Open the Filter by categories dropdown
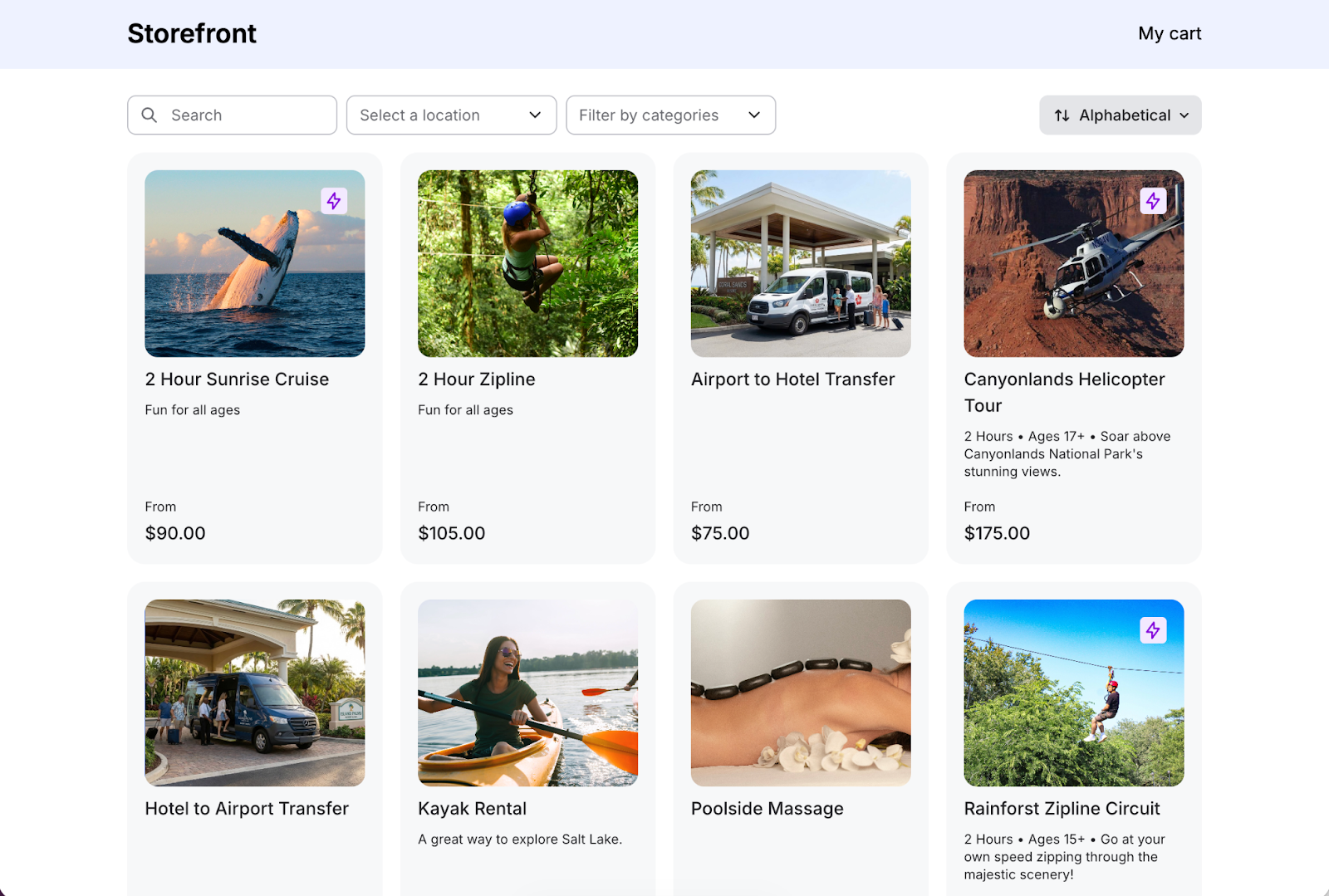The height and width of the screenshot is (896, 1329). tap(670, 115)
